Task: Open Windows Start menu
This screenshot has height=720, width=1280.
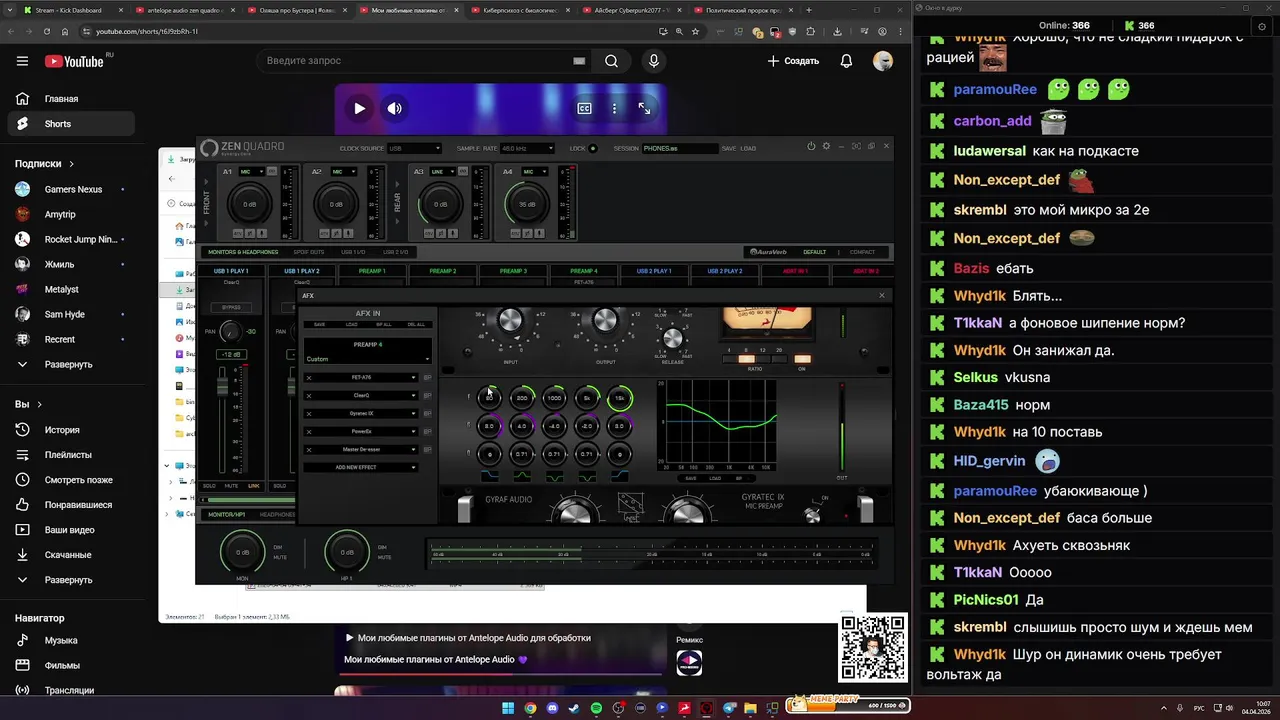Action: [507, 708]
